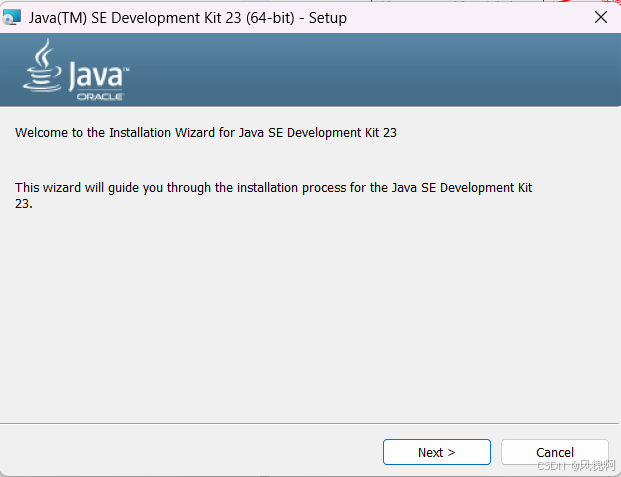Click the Java Oracle logo banner
This screenshot has height=477, width=621.
pyautogui.click(x=76, y=70)
